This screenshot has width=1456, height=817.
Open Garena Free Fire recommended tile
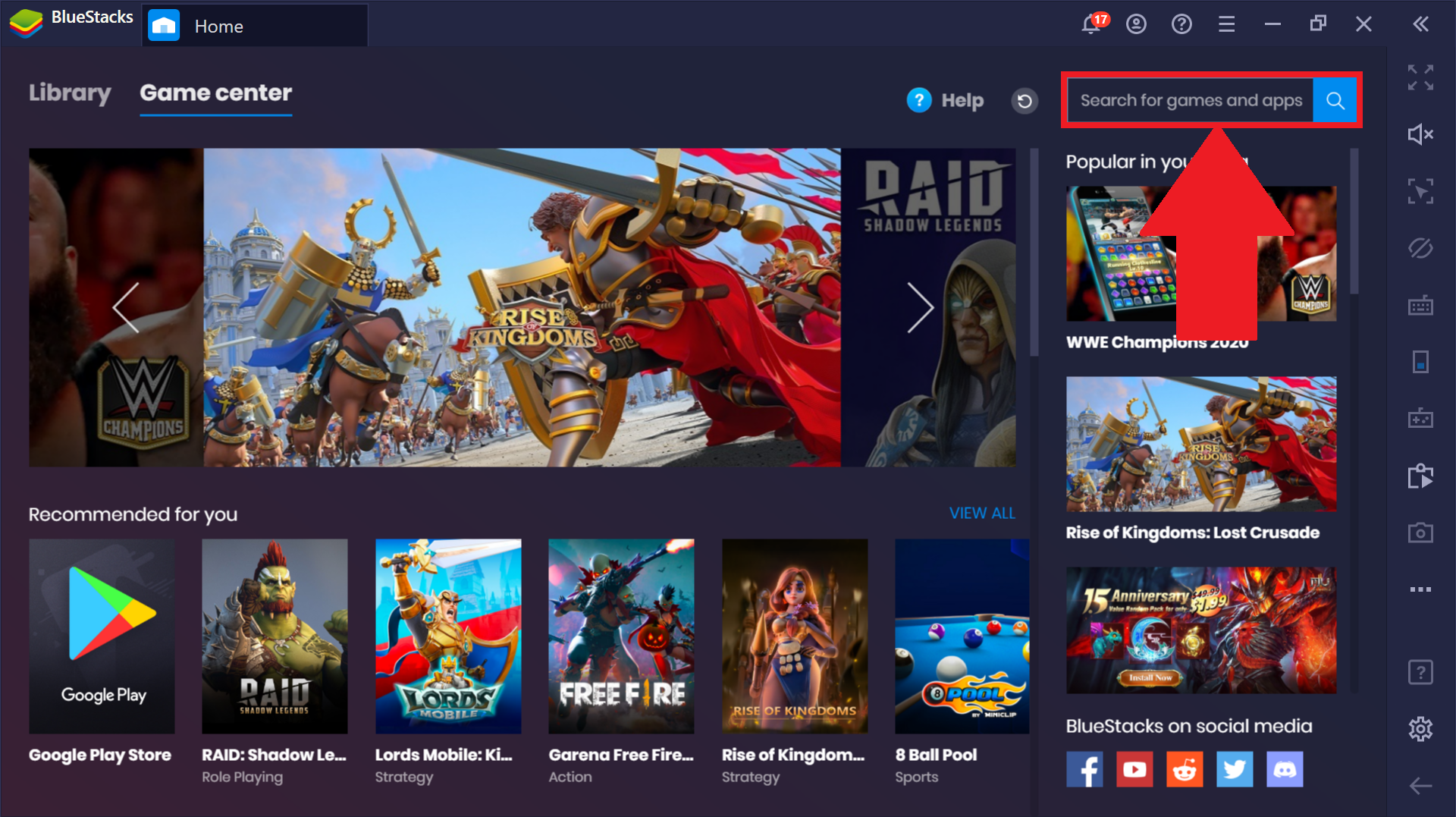[x=621, y=636]
